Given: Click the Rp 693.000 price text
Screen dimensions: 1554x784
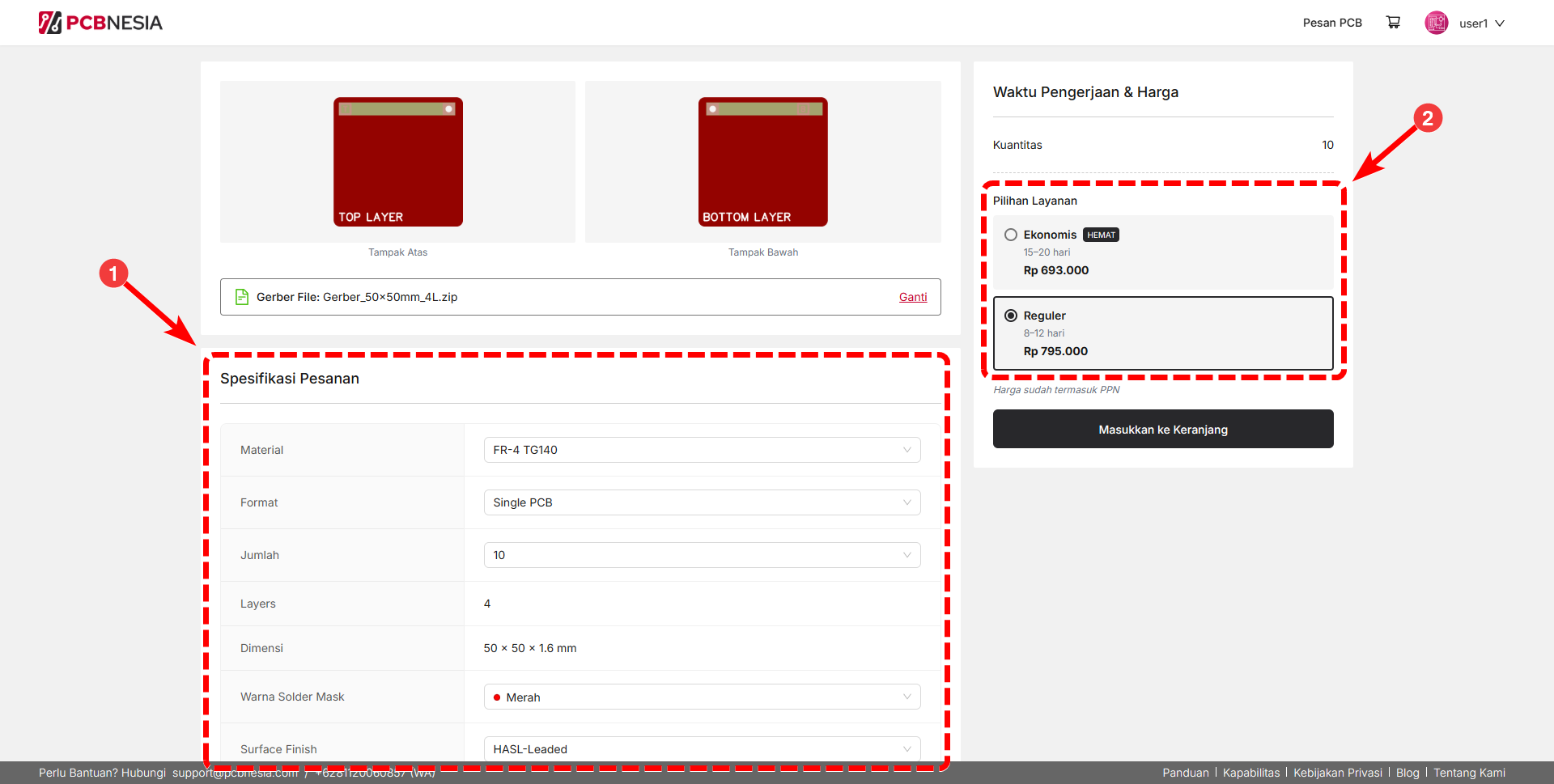Looking at the screenshot, I should 1056,270.
